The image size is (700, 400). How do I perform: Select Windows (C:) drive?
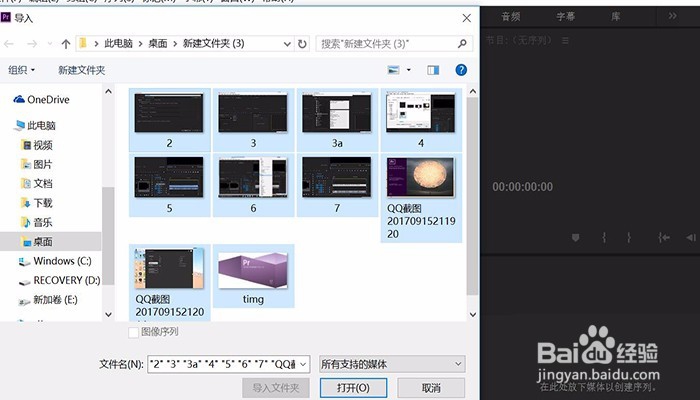pyautogui.click(x=54, y=261)
